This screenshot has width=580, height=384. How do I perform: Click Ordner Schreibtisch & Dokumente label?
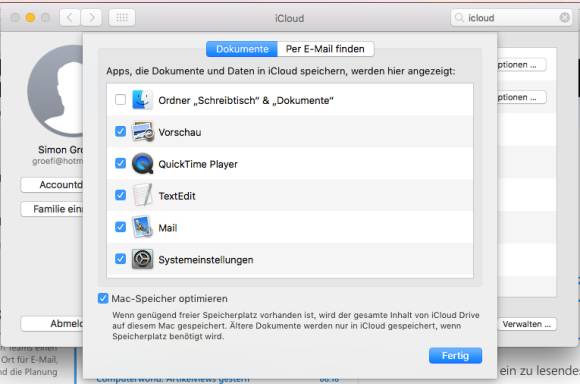click(246, 100)
